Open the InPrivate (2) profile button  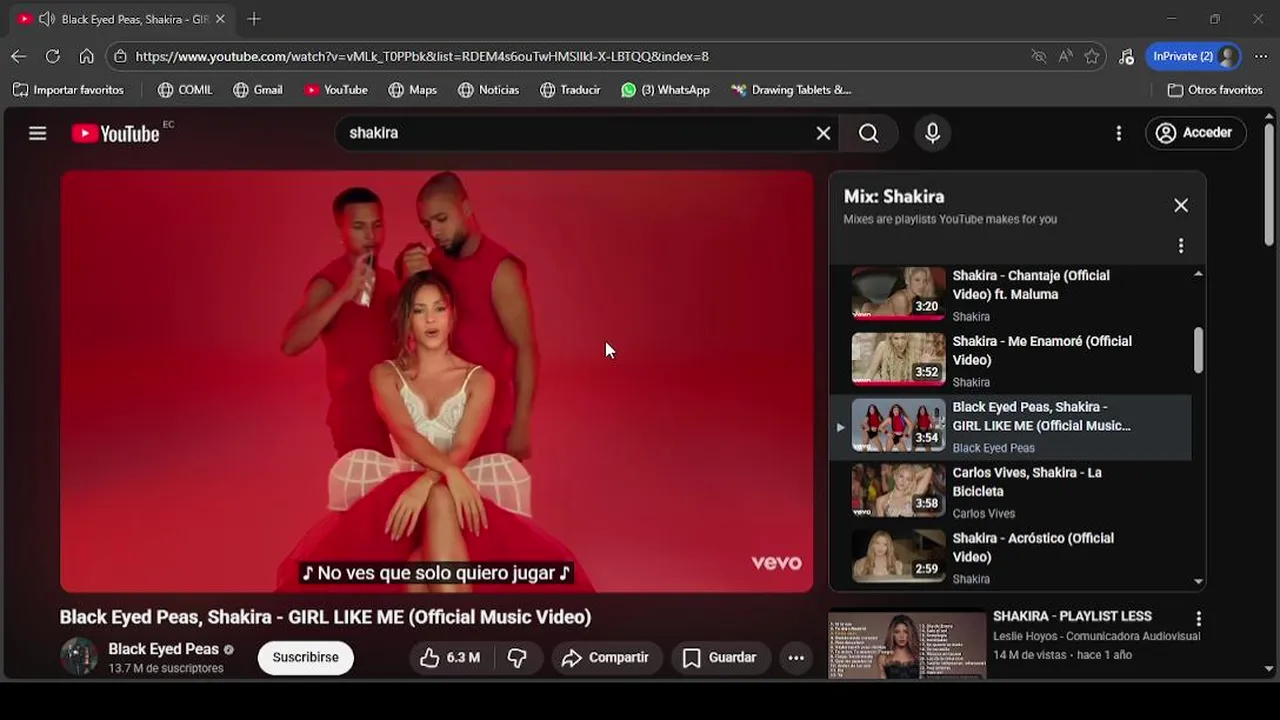1194,57
